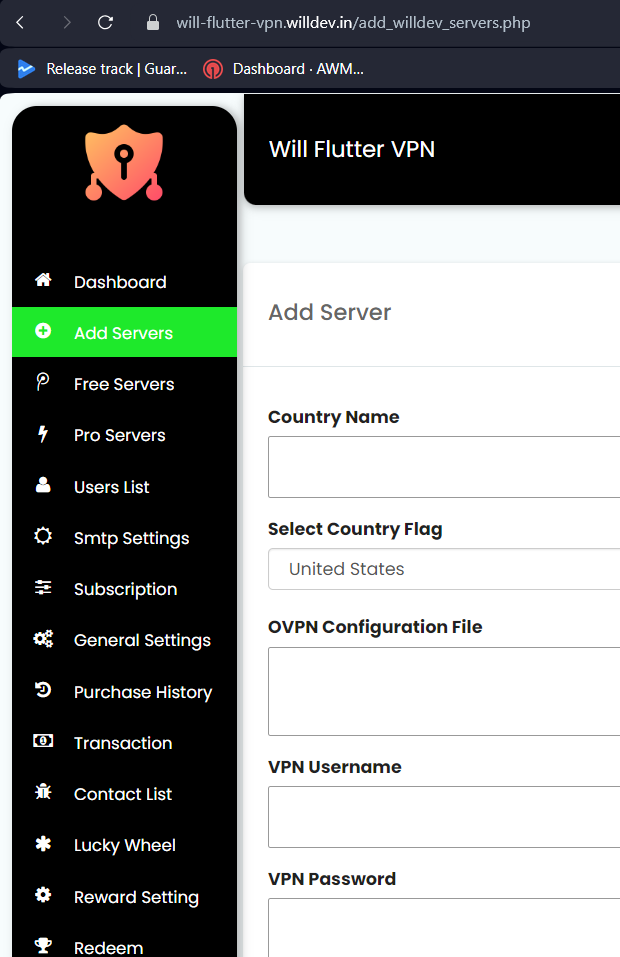Click the Redeem trophy icon
The image size is (620, 957).
43,945
